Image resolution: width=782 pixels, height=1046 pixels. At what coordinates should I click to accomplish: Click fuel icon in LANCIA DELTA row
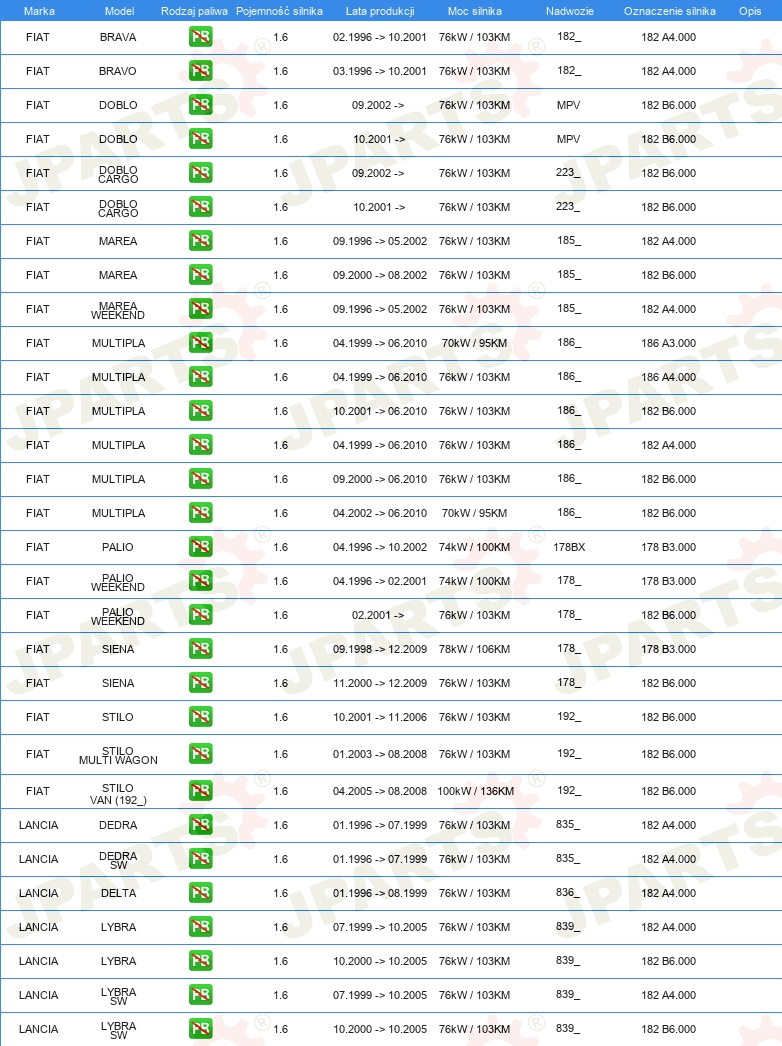200,893
